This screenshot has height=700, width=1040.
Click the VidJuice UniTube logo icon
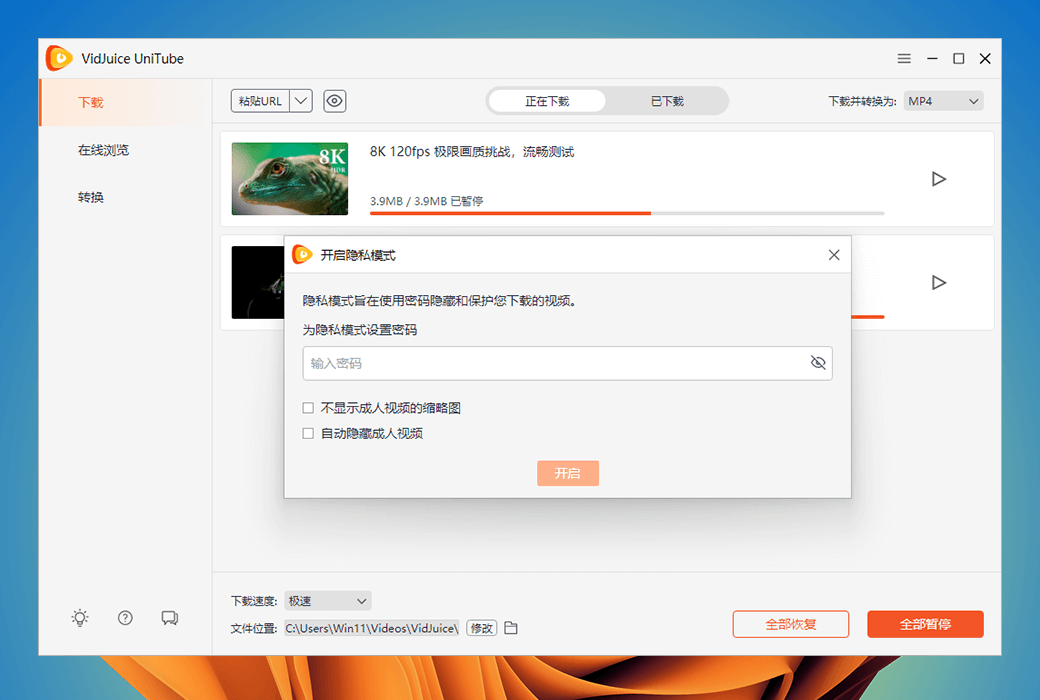click(x=59, y=58)
